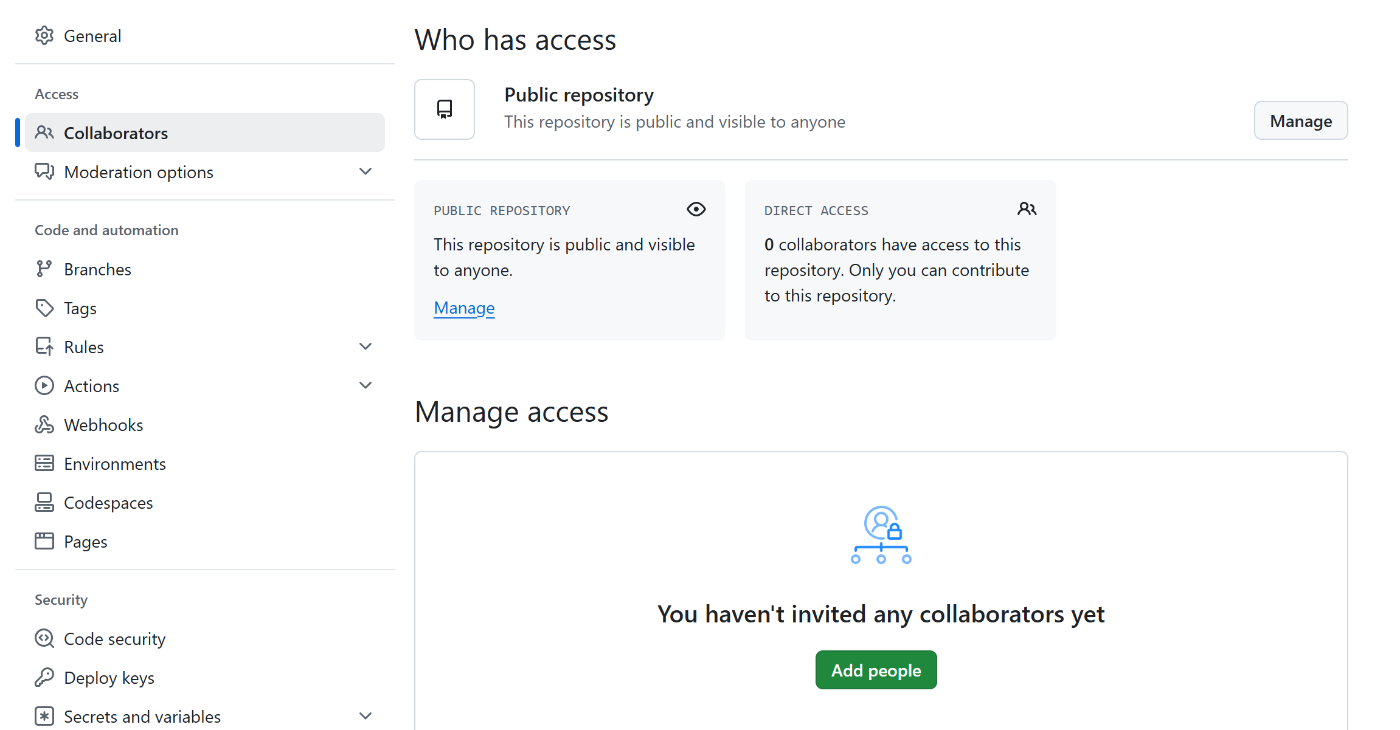
Task: Click the 'PUBLIC REPOSITORY' card label
Action: (x=502, y=211)
